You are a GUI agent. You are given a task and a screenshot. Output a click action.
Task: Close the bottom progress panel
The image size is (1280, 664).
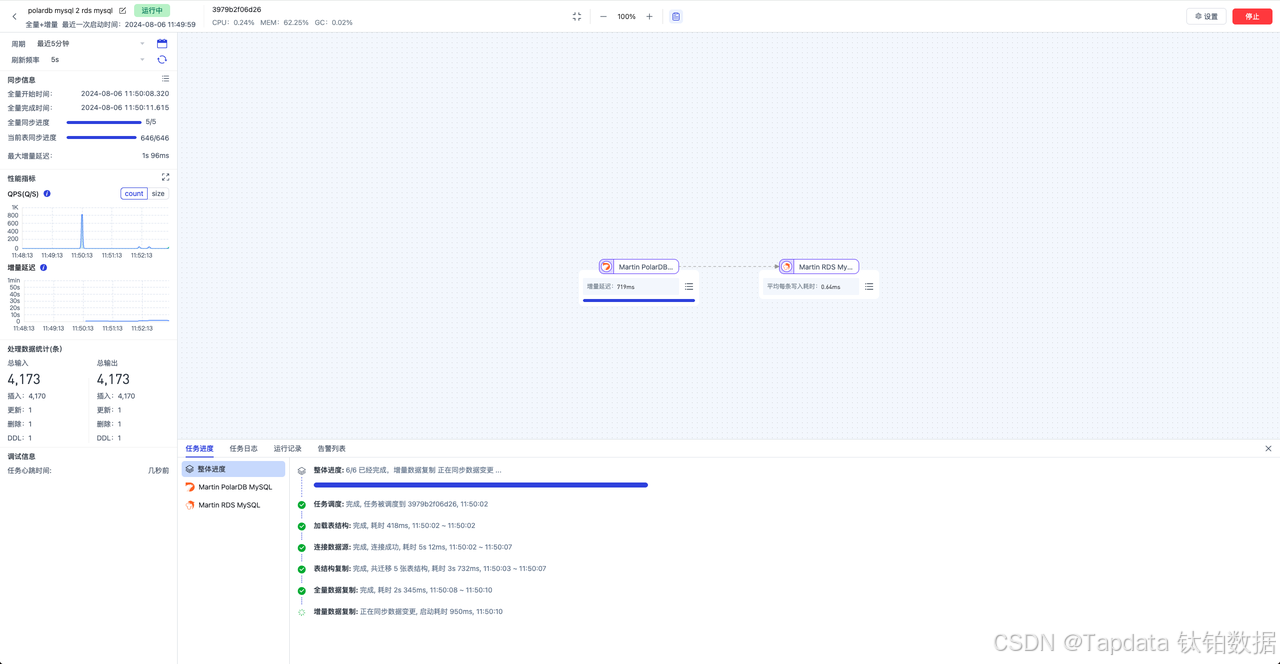pyautogui.click(x=1269, y=449)
